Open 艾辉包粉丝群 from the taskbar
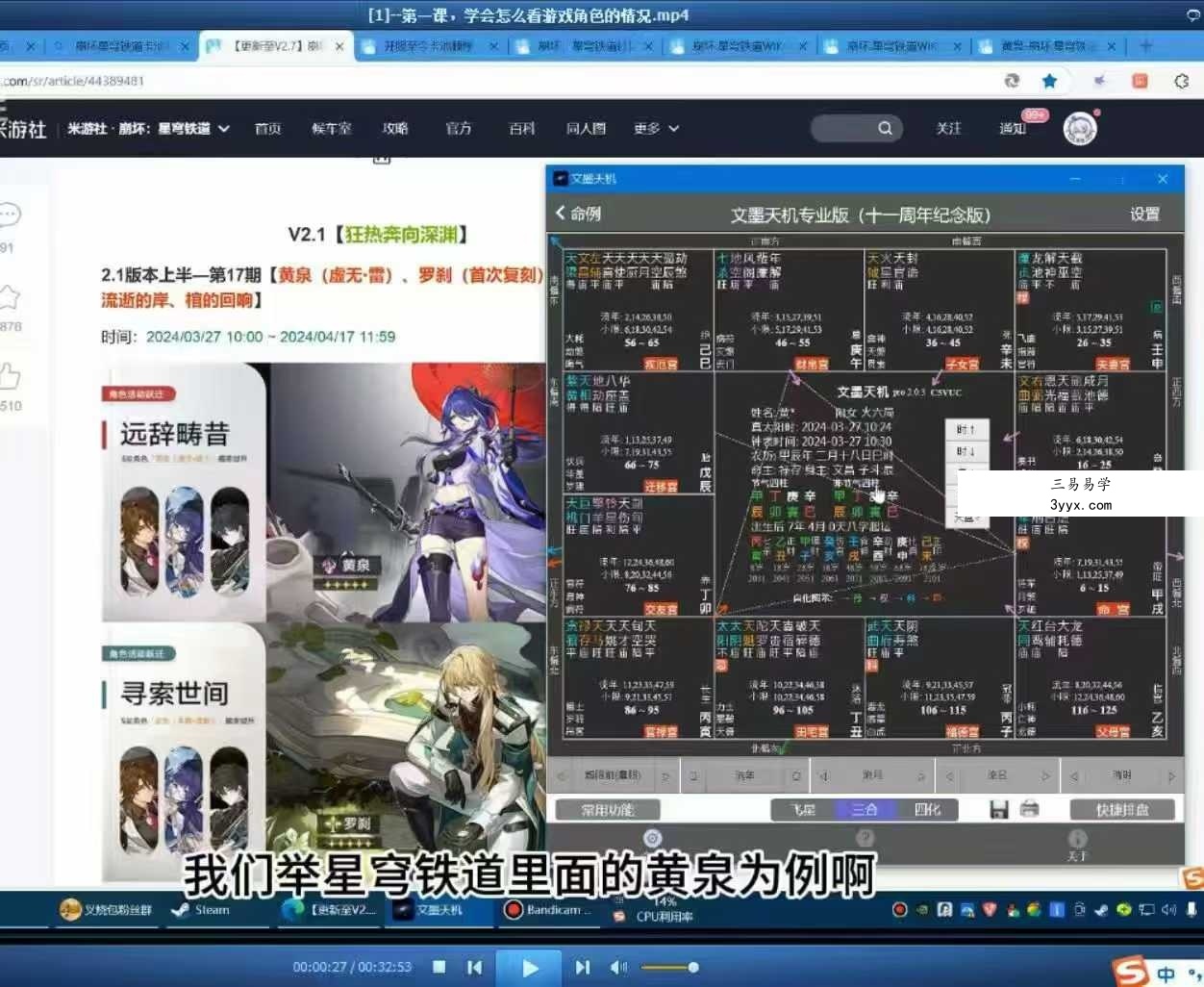Image resolution: width=1204 pixels, height=987 pixels. pos(106,909)
